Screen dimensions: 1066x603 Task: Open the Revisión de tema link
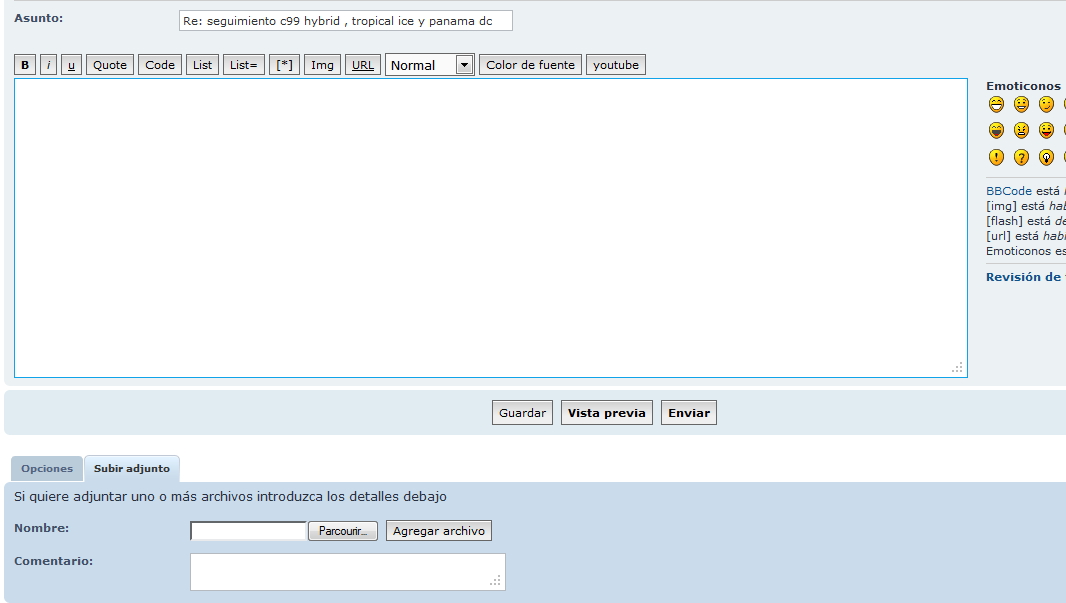(1026, 277)
